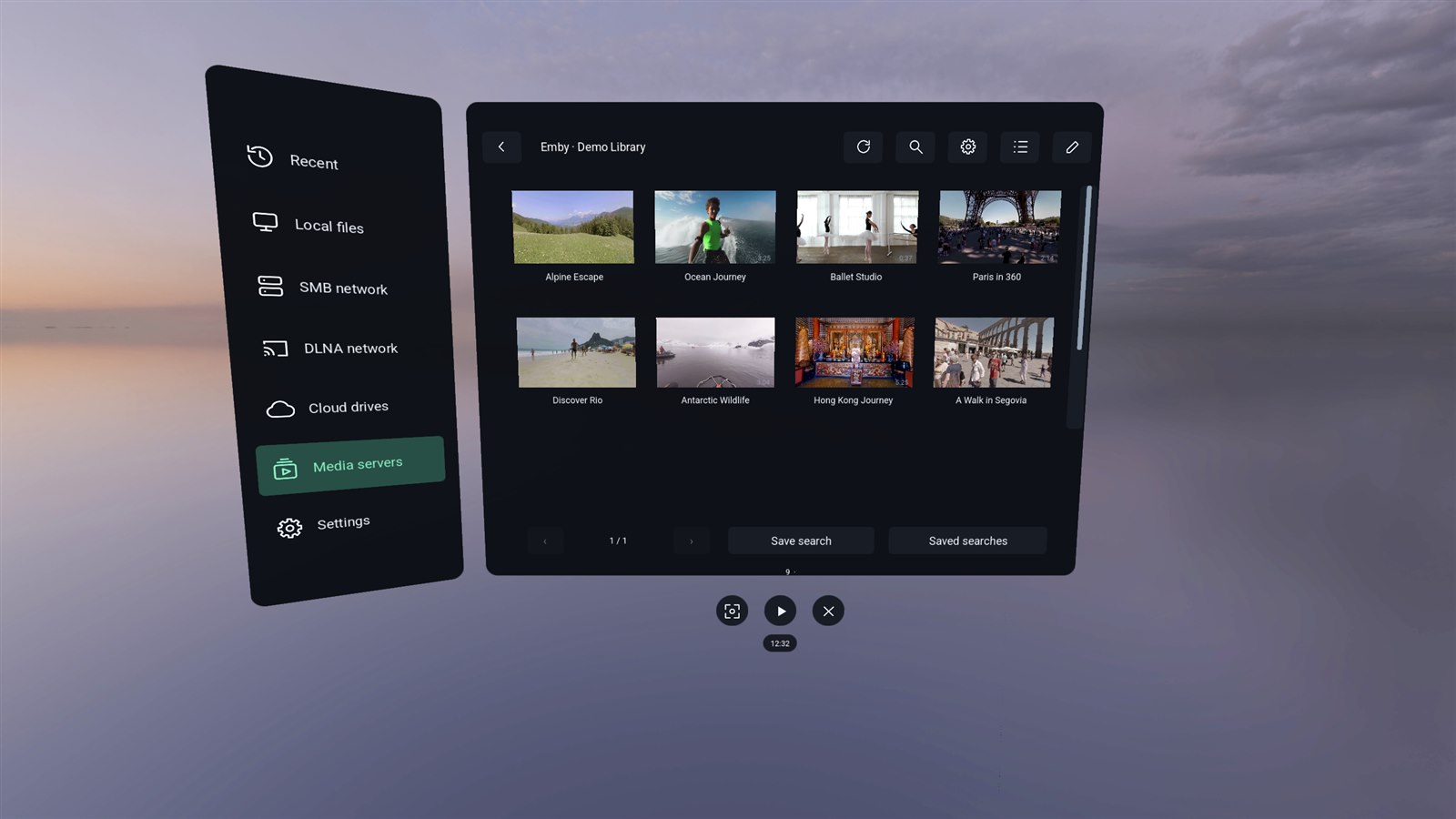Click the 1 / 1 page indicator
This screenshot has width=1456, height=819.
coord(618,541)
